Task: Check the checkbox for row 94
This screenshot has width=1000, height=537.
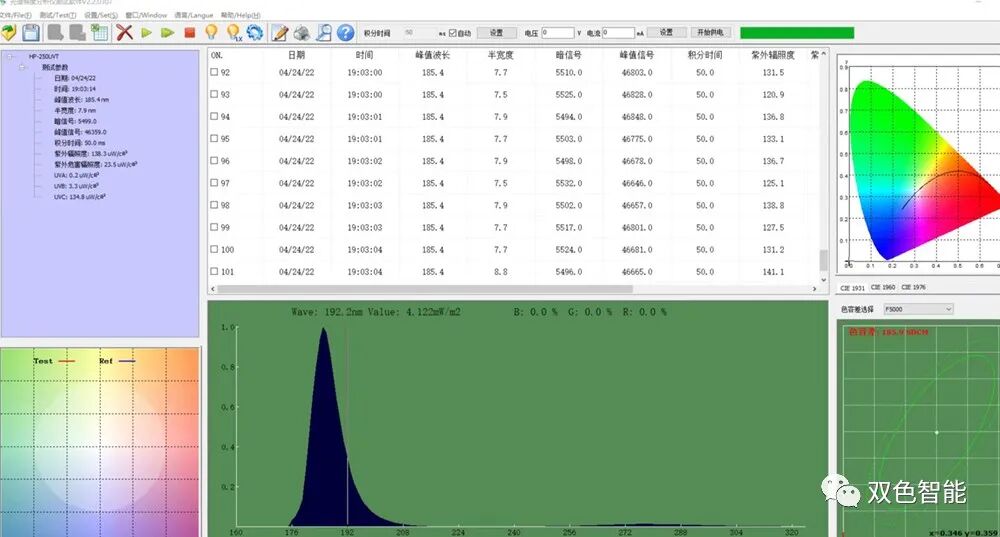Action: click(214, 117)
